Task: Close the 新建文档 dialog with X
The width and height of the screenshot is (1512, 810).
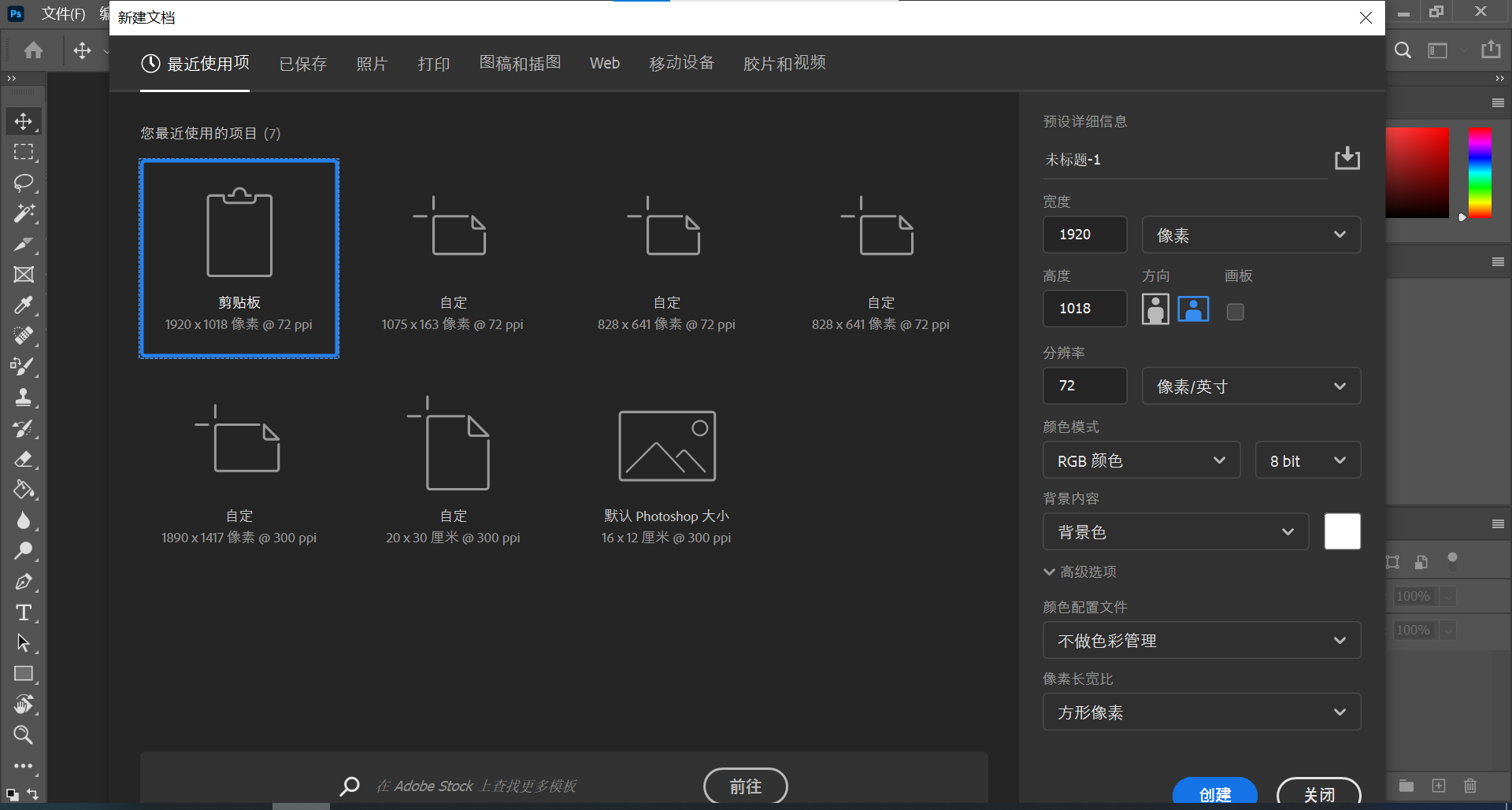Action: [x=1366, y=17]
